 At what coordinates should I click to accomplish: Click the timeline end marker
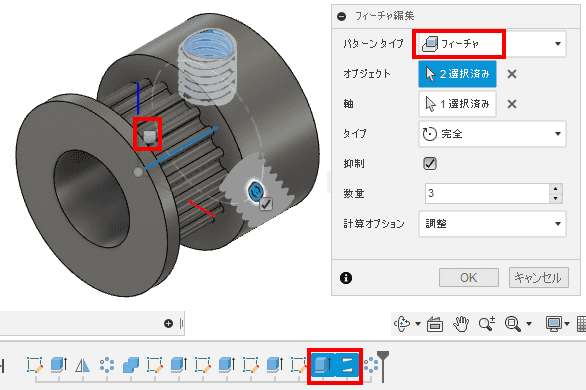coord(383,366)
